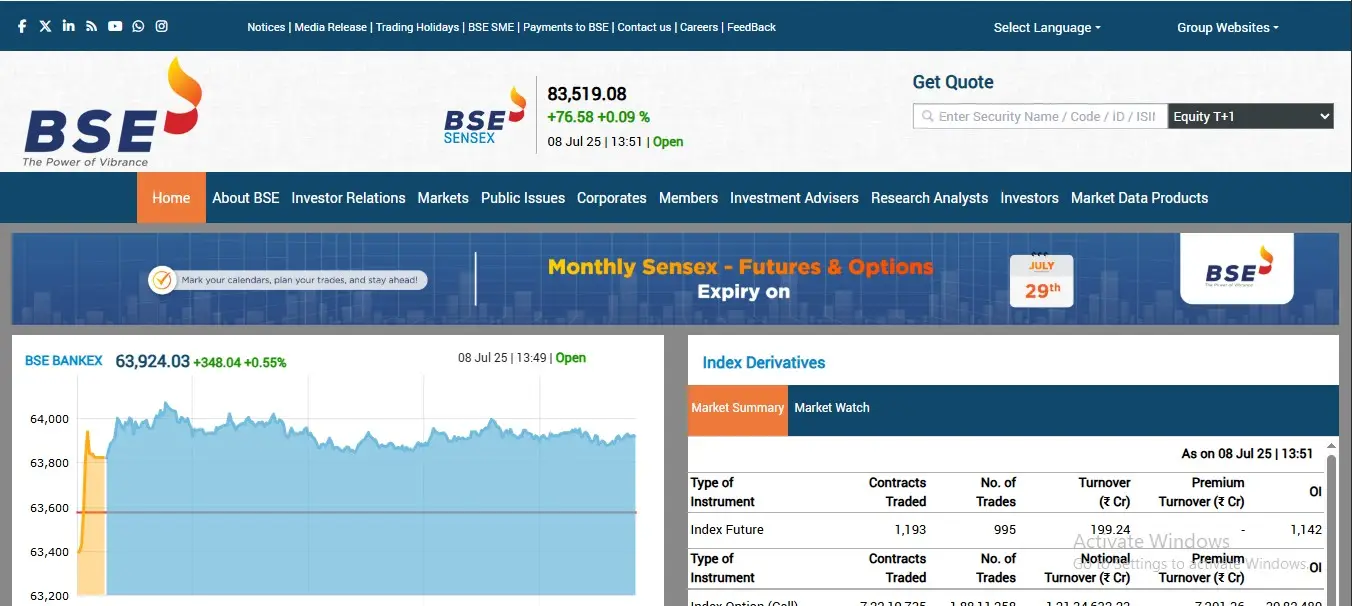Expand the Group Websites dropdown
The width and height of the screenshot is (1352, 606).
[x=1227, y=27]
